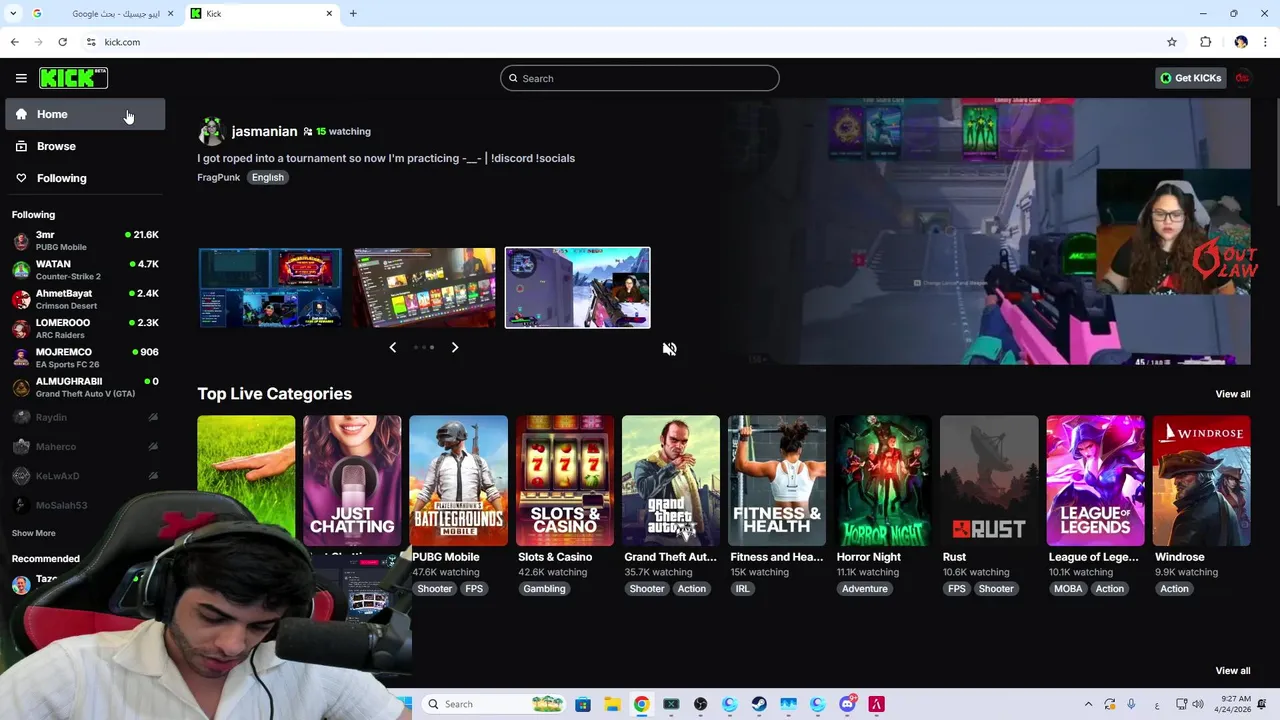The image size is (1280, 720).
Task: Open WATAN channel avatar
Action: (x=21, y=270)
